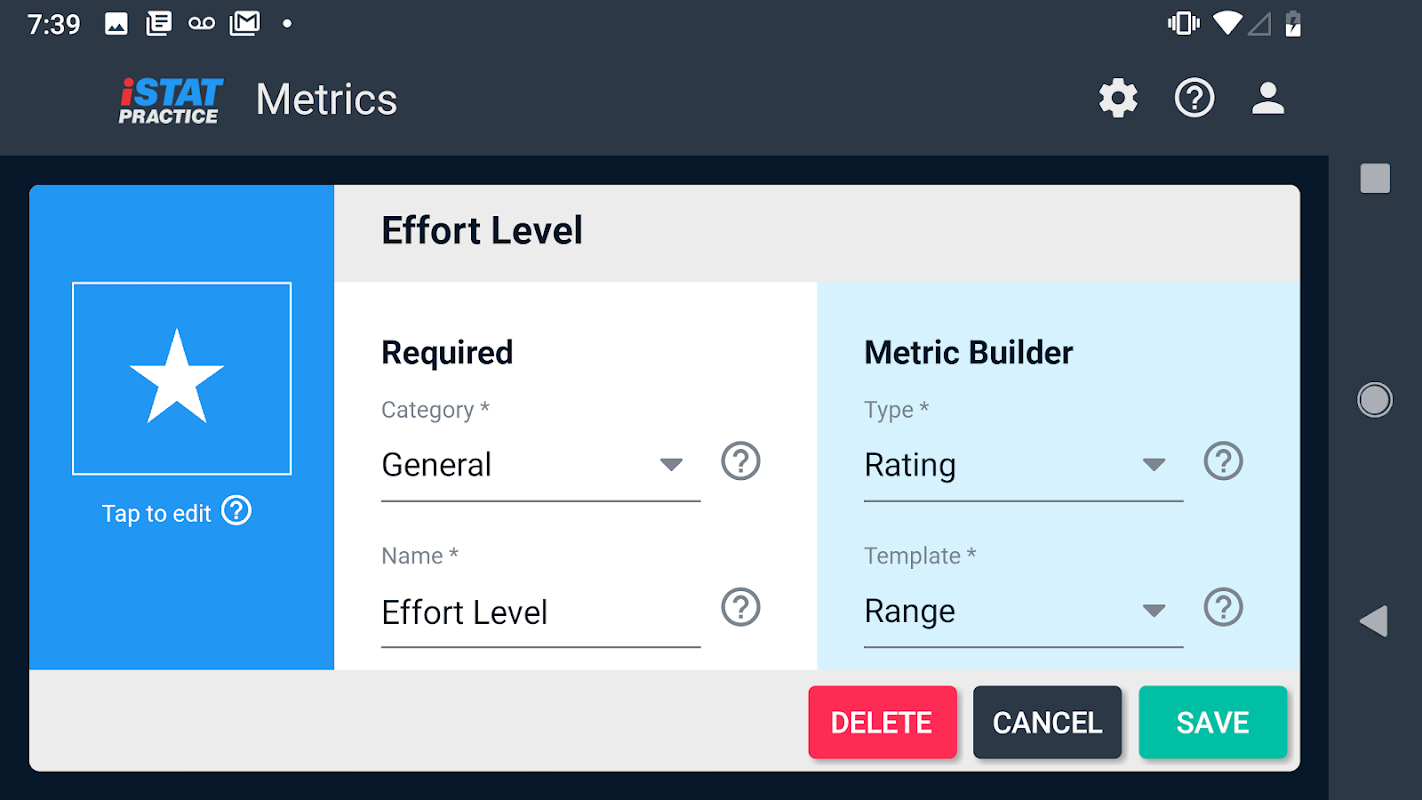Show help for Tap to edit
This screenshot has width=1422, height=800.
tap(237, 511)
